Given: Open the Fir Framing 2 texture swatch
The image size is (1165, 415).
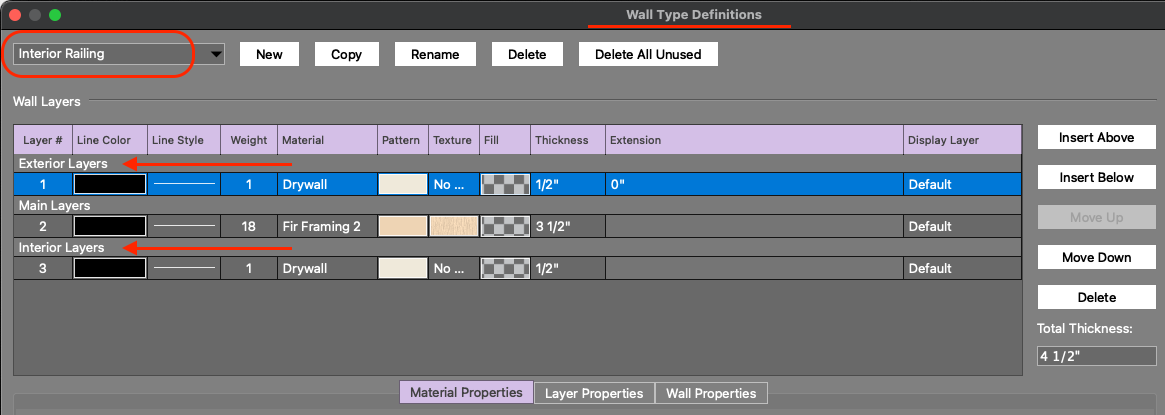Looking at the screenshot, I should point(454,226).
